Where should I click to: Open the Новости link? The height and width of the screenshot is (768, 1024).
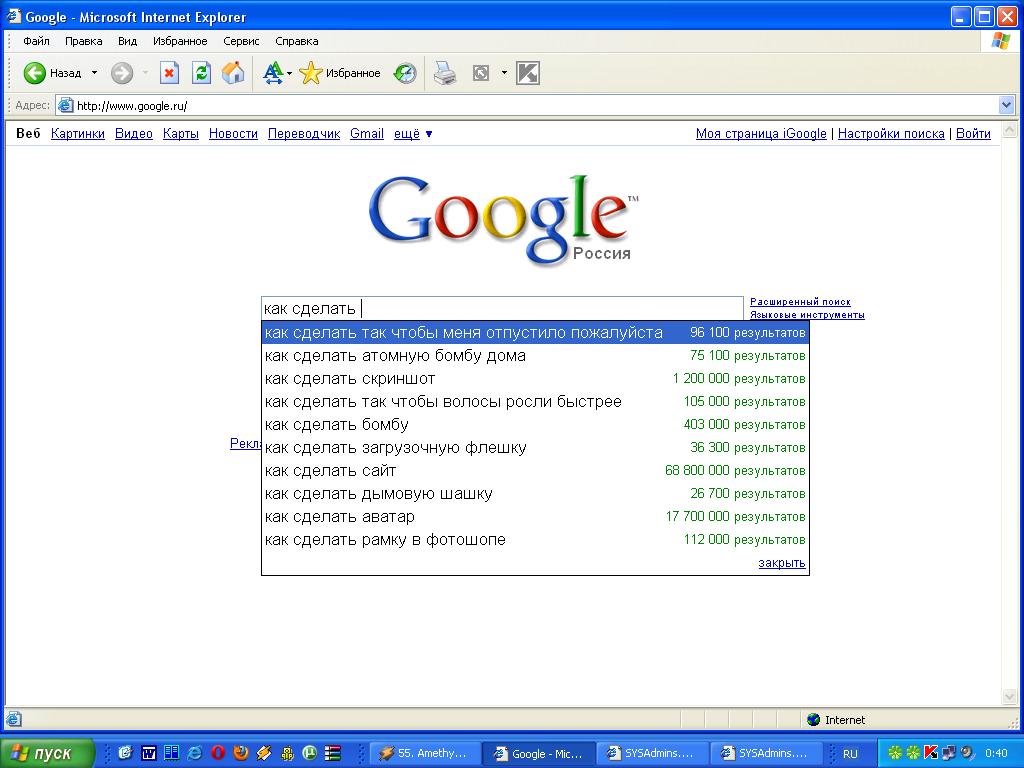(x=233, y=134)
